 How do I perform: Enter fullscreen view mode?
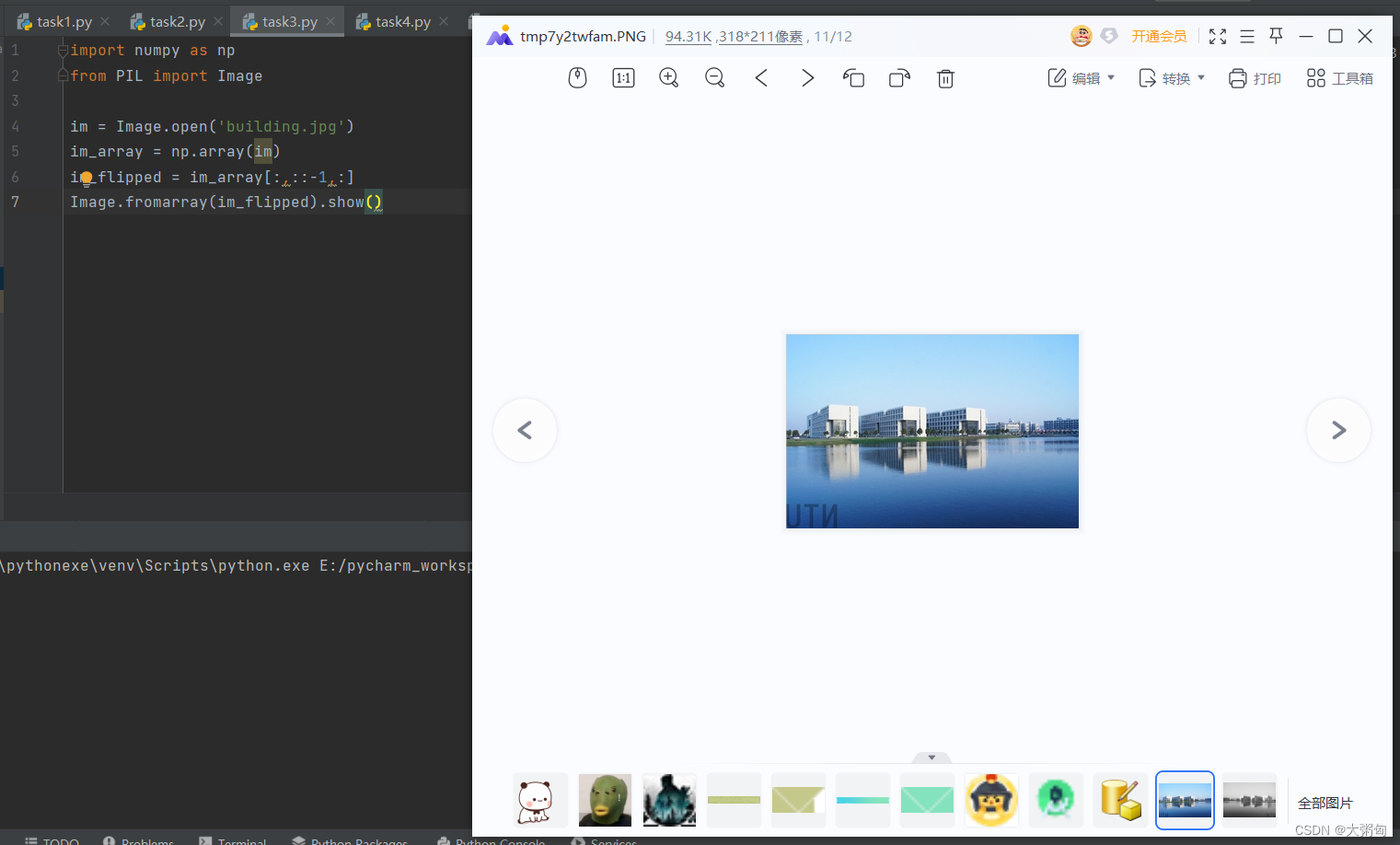coord(1218,36)
